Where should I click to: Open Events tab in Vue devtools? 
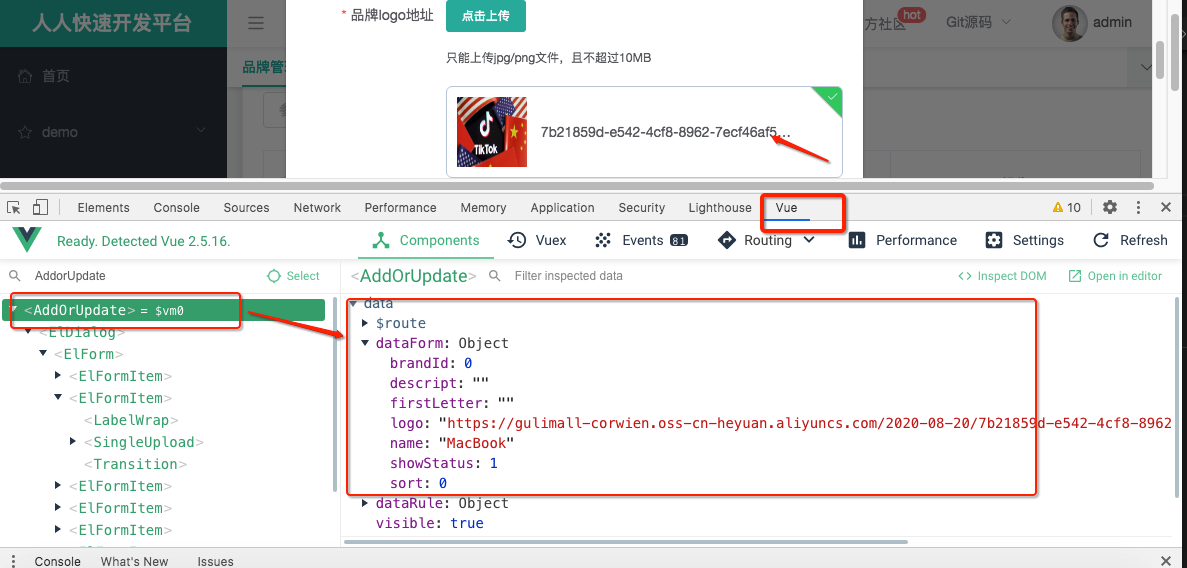[x=641, y=240]
